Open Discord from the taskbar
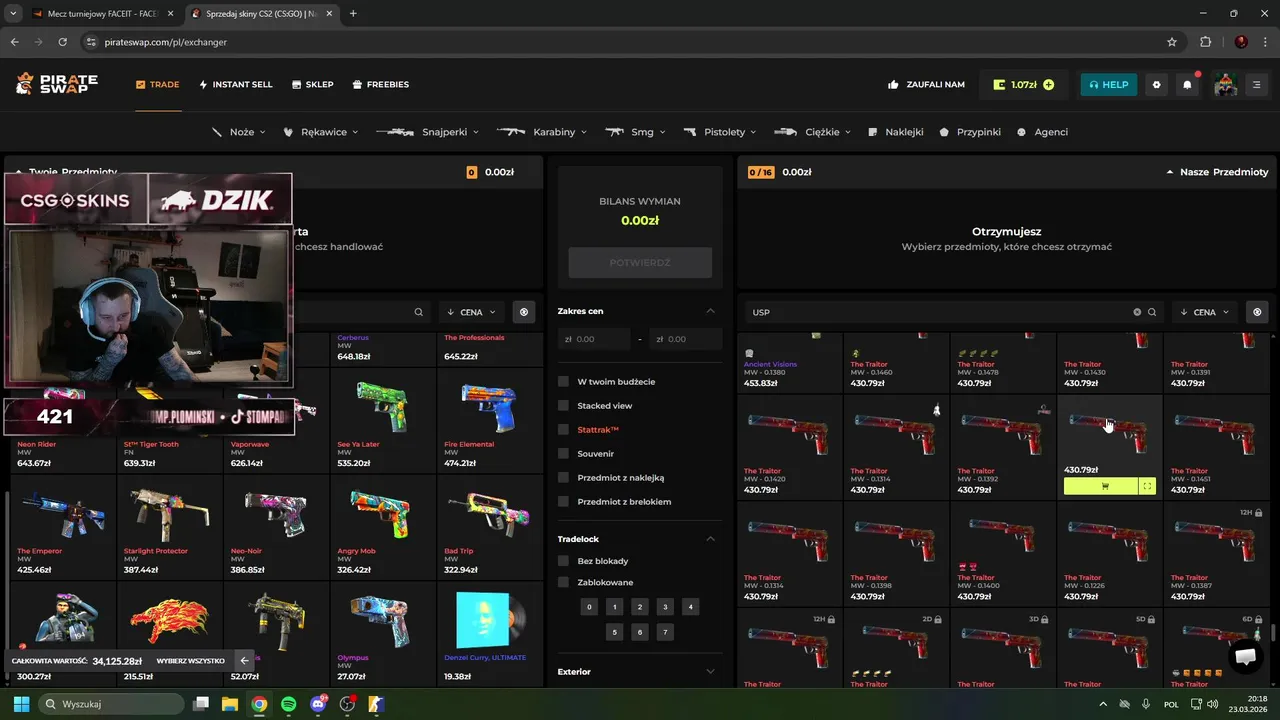The height and width of the screenshot is (720, 1280). [x=318, y=704]
